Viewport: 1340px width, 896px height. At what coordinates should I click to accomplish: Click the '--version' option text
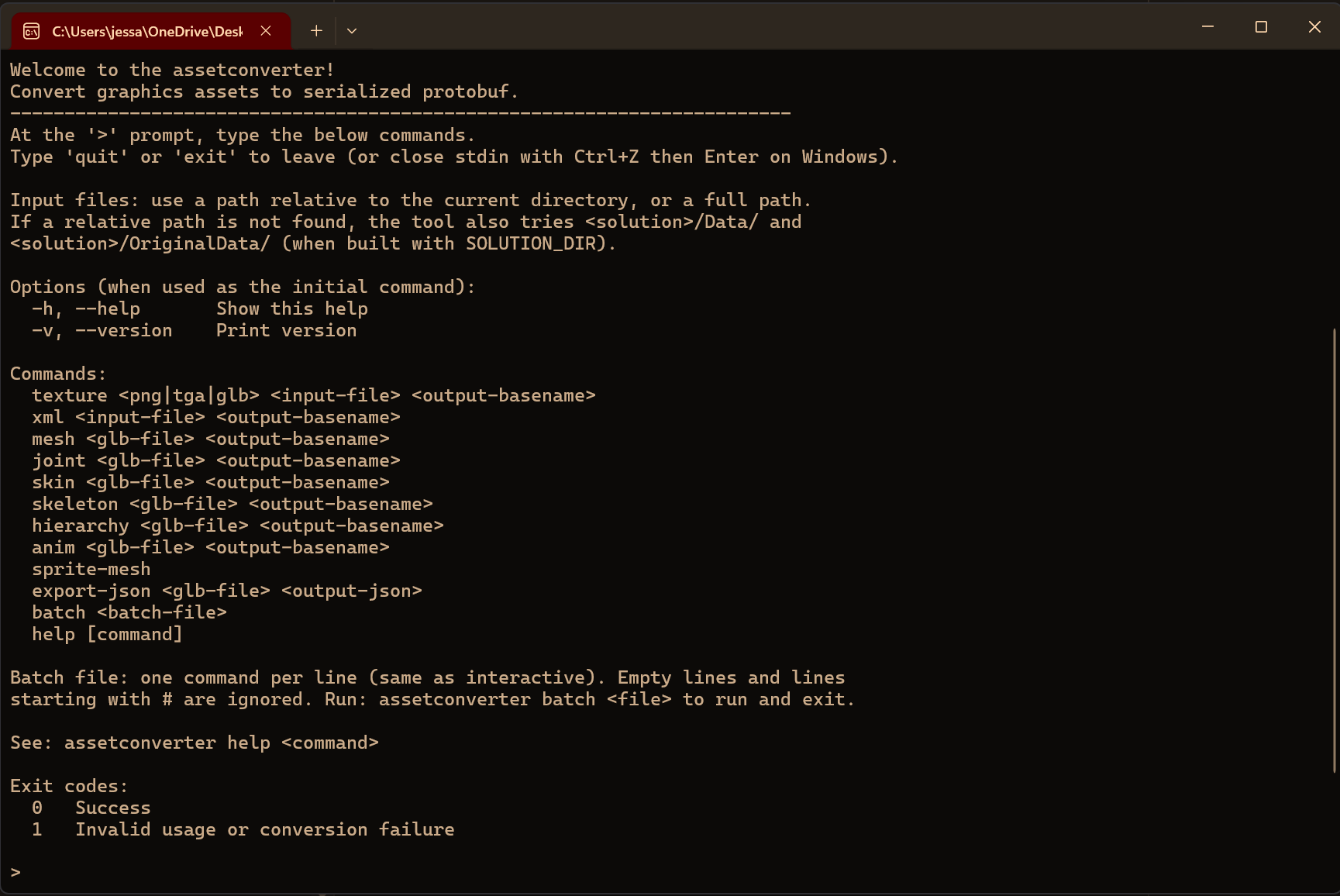124,331
